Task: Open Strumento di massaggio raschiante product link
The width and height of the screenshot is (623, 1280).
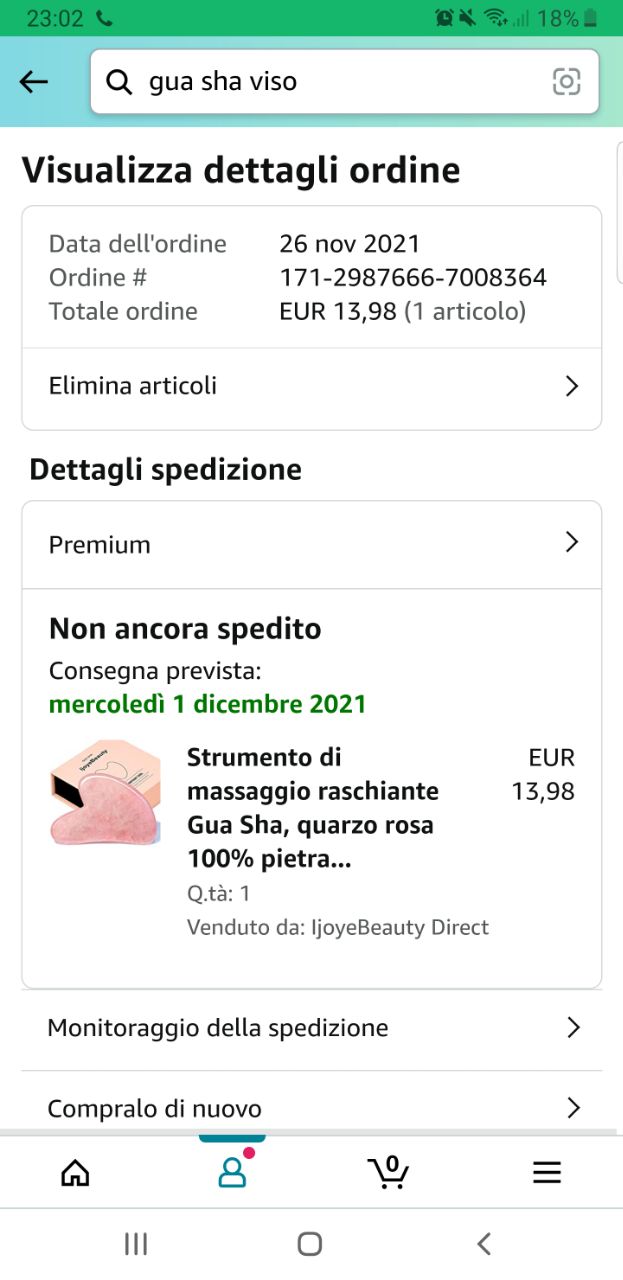Action: [x=313, y=808]
